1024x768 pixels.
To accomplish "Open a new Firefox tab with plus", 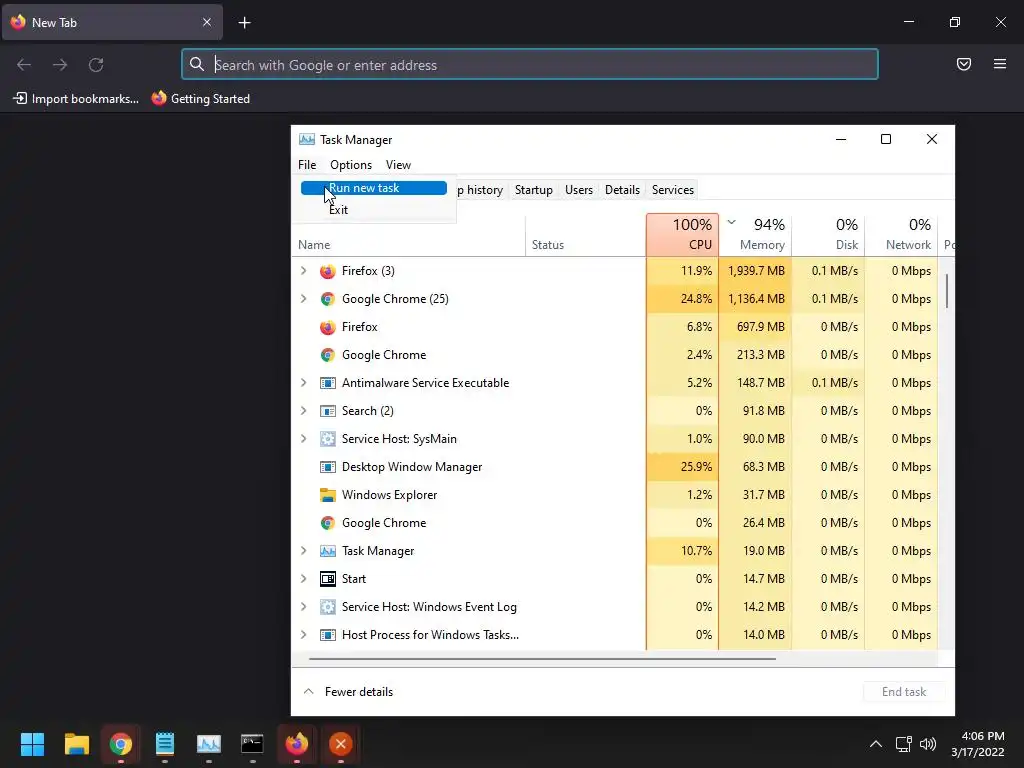I will point(244,23).
